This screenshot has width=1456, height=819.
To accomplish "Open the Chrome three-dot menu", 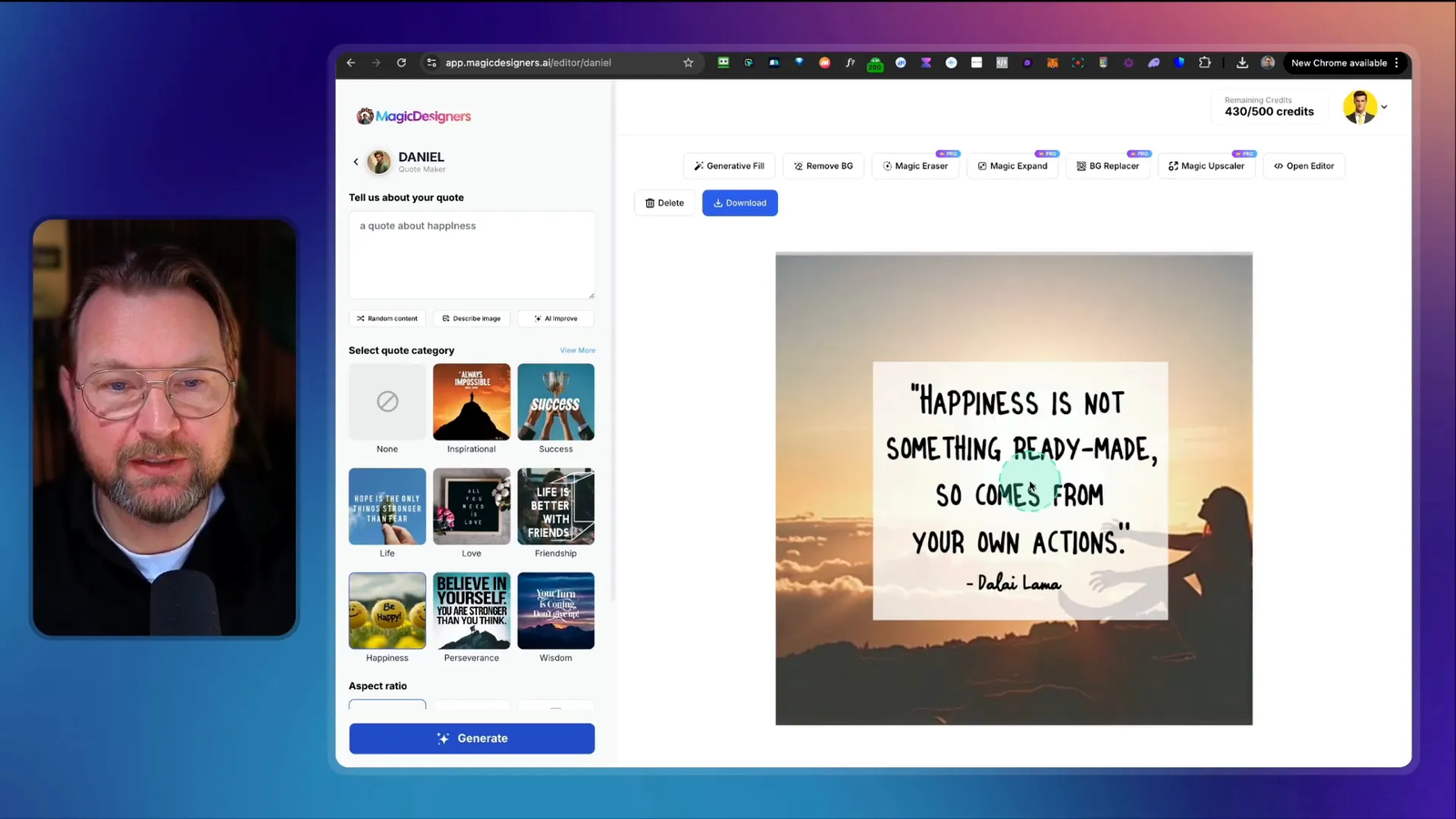I will click(1397, 63).
